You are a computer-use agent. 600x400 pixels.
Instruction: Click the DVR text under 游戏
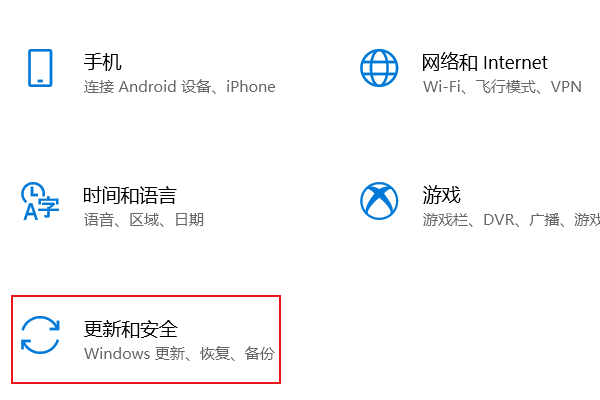click(499, 220)
